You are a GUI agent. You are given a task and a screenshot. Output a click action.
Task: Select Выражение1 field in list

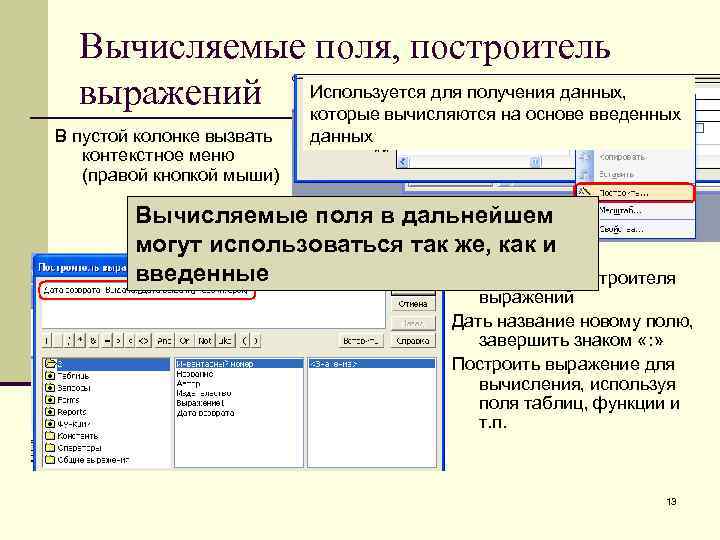pyautogui.click(x=200, y=403)
